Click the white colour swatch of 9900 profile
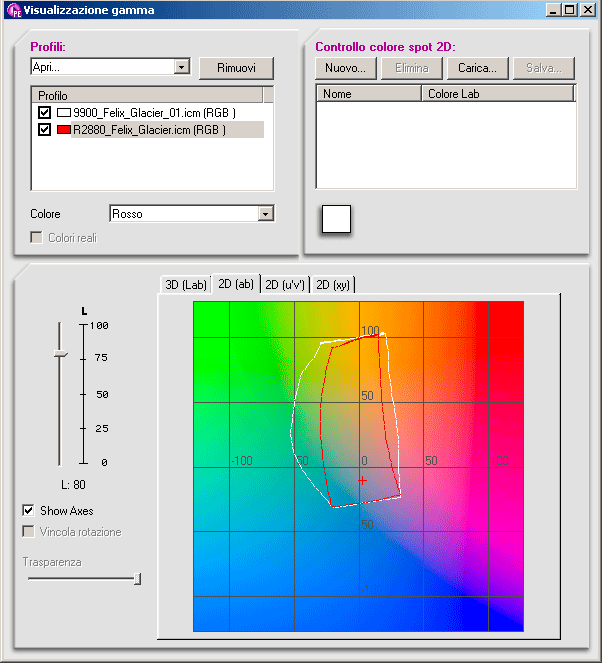This screenshot has height=663, width=602. [64, 112]
